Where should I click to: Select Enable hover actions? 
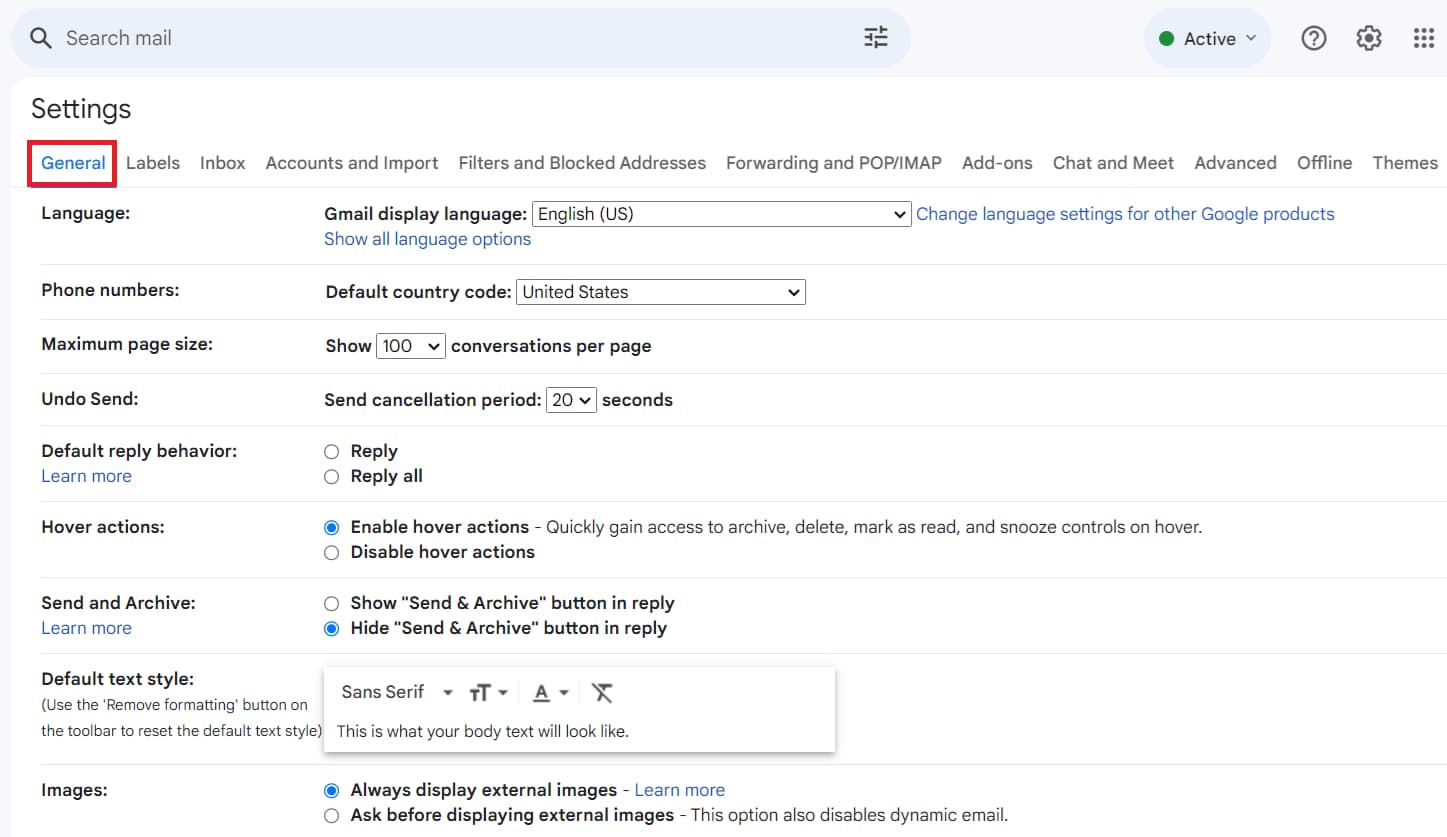pyautogui.click(x=332, y=527)
